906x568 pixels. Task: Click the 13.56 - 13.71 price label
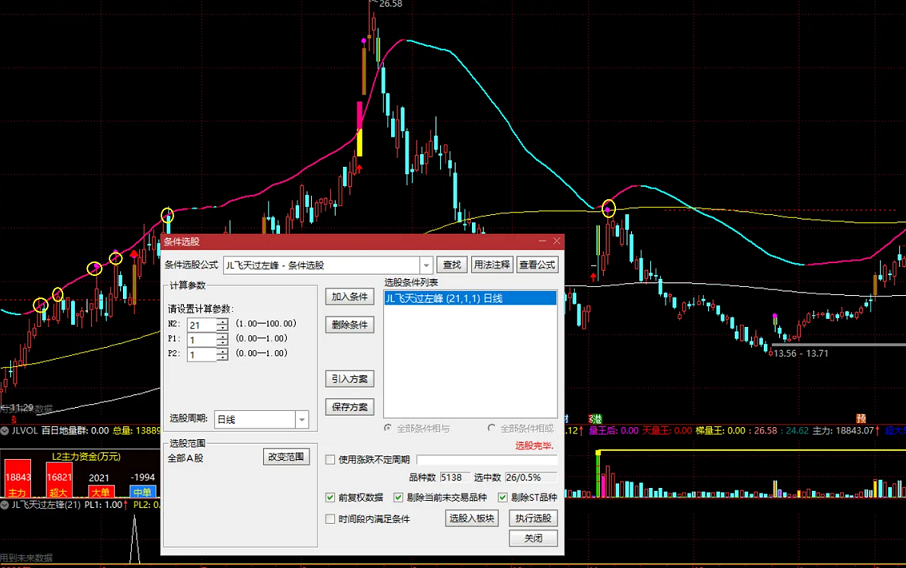[800, 354]
